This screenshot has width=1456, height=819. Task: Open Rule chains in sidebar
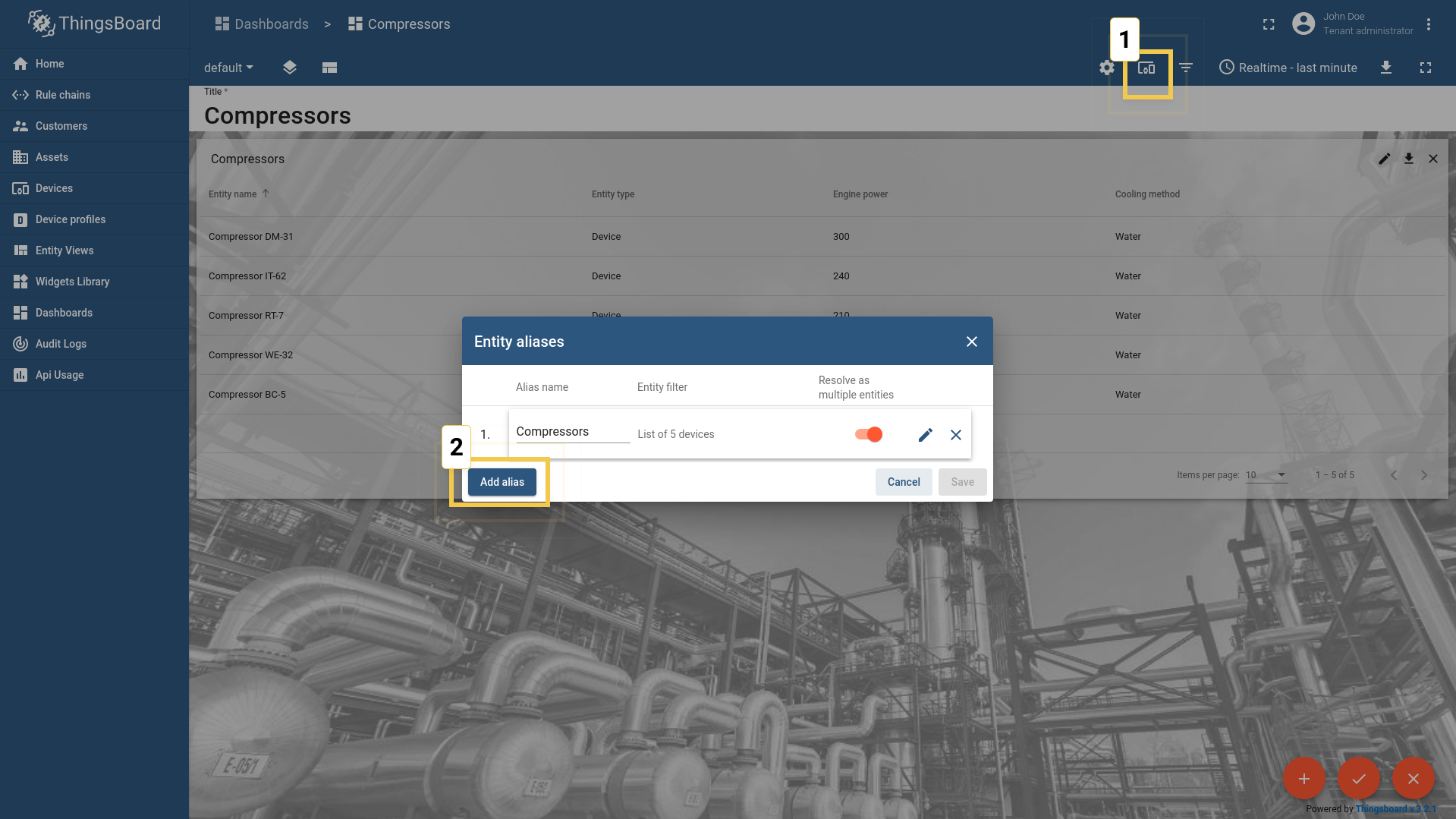click(94, 95)
